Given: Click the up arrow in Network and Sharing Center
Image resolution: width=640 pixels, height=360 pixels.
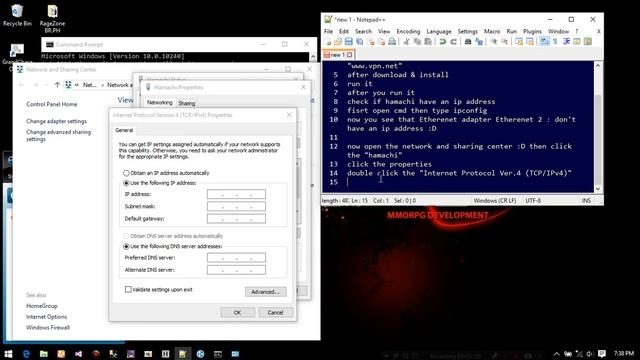Looking at the screenshot, I should (x=57, y=84).
